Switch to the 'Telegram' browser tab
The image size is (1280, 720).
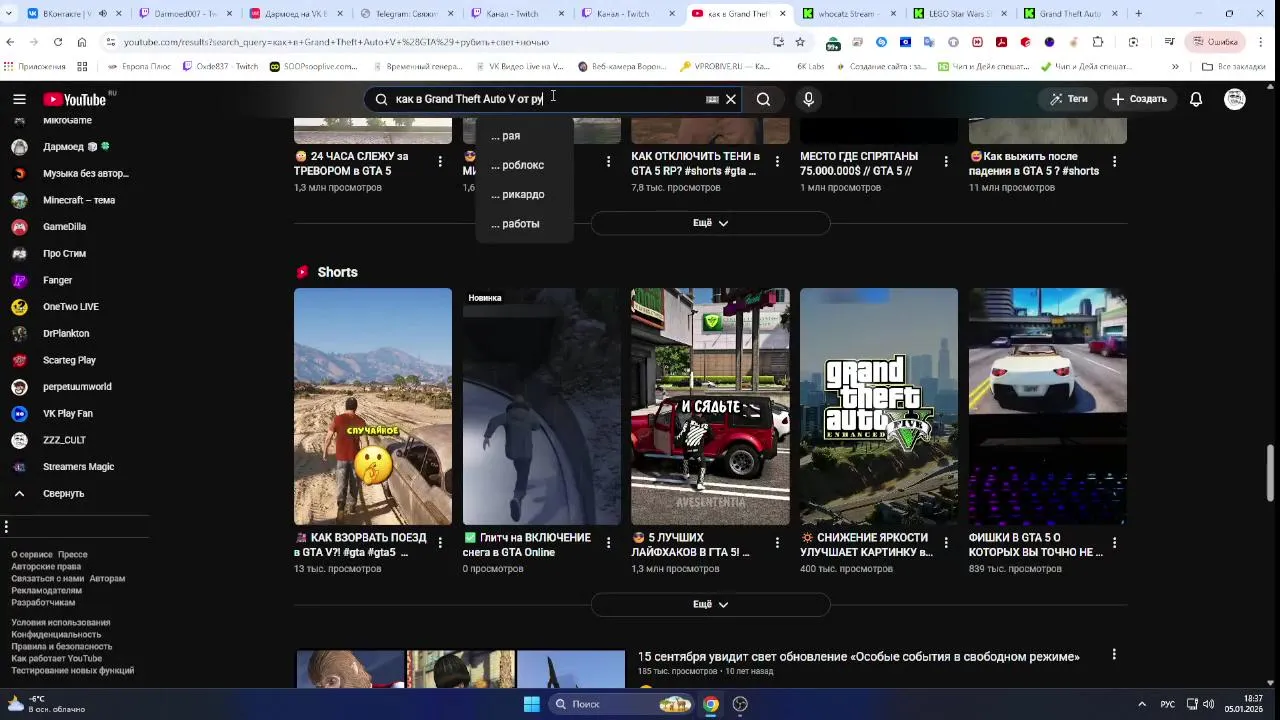click(406, 14)
